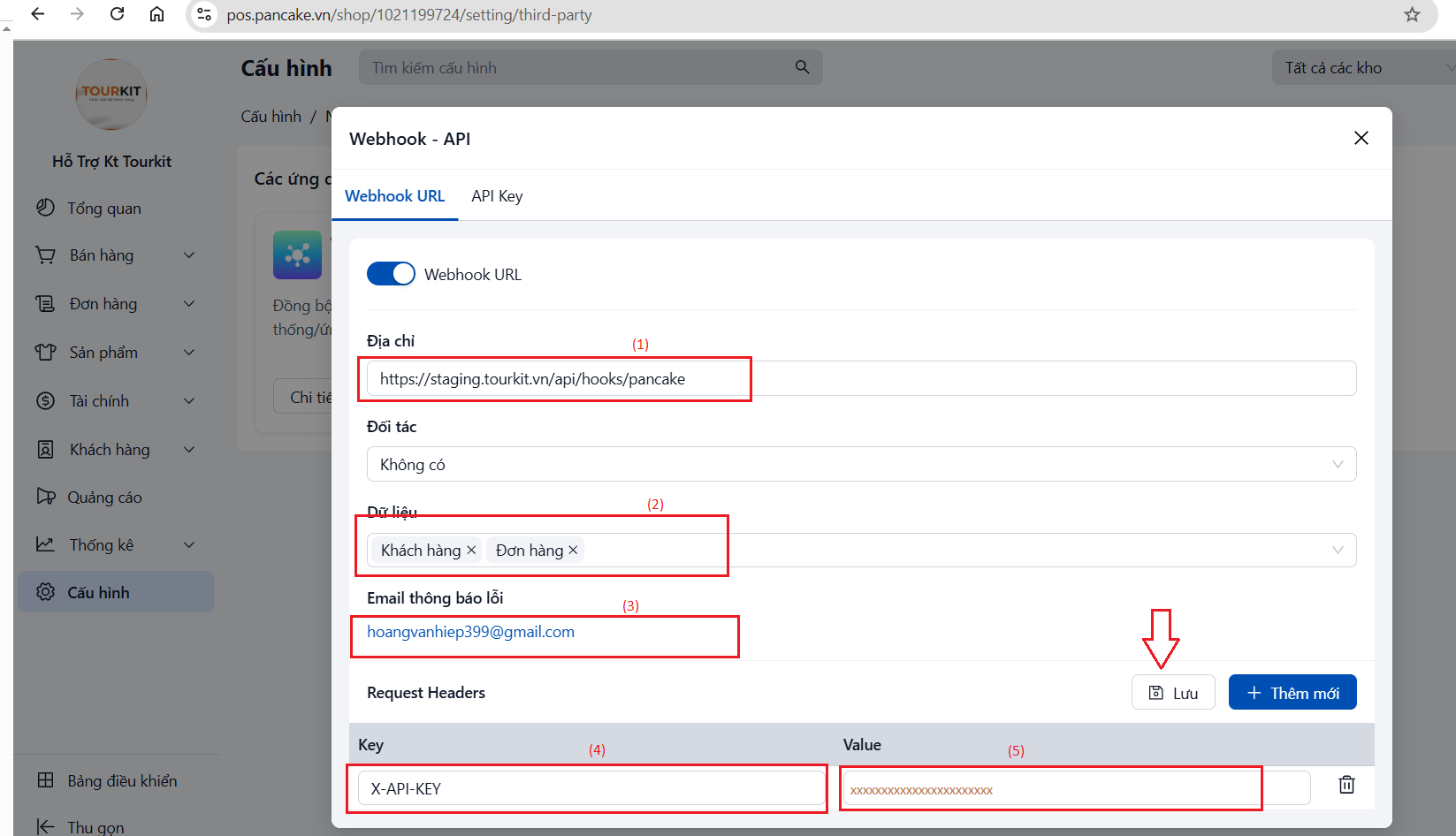The image size is (1456, 836).
Task: Bookmark this page with the star icon
Action: pos(1412,15)
